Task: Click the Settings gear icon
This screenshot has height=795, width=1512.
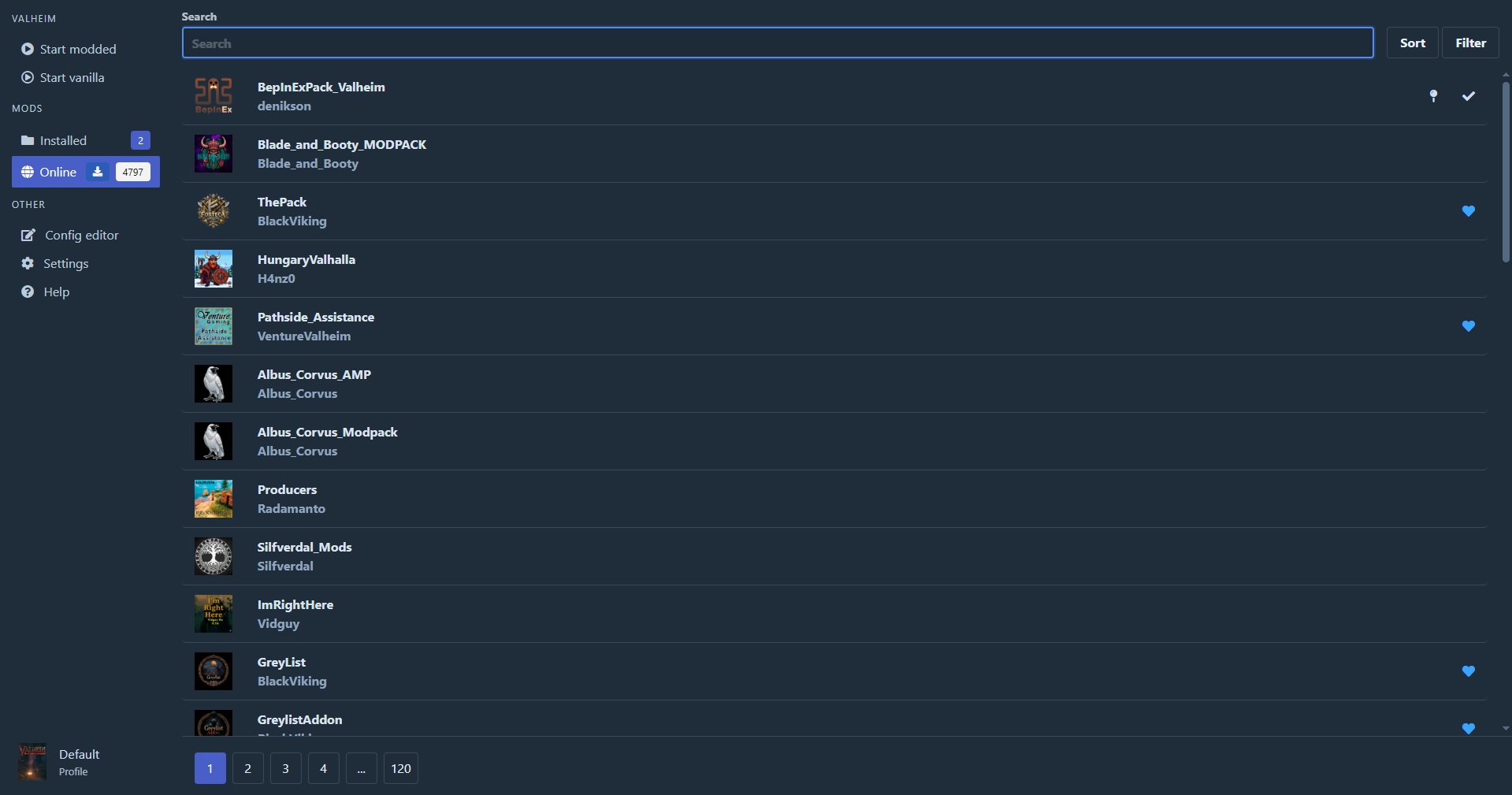Action: tap(28, 263)
